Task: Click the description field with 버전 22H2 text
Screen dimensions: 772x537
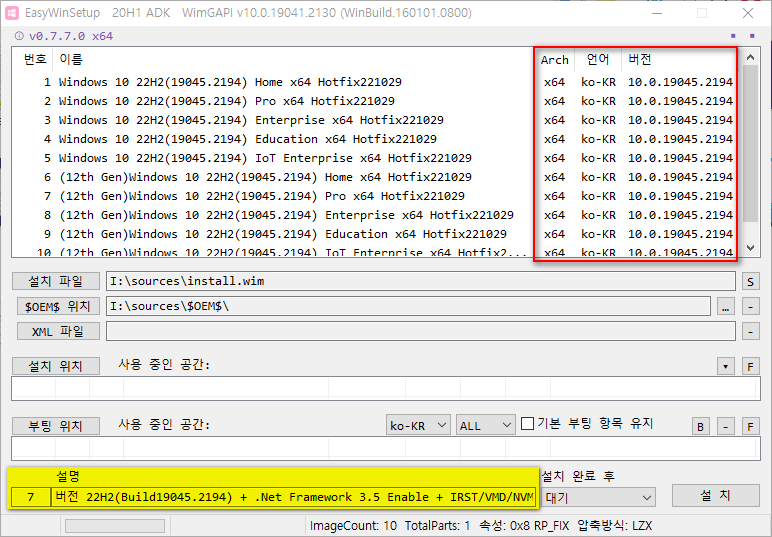Action: [x=293, y=497]
